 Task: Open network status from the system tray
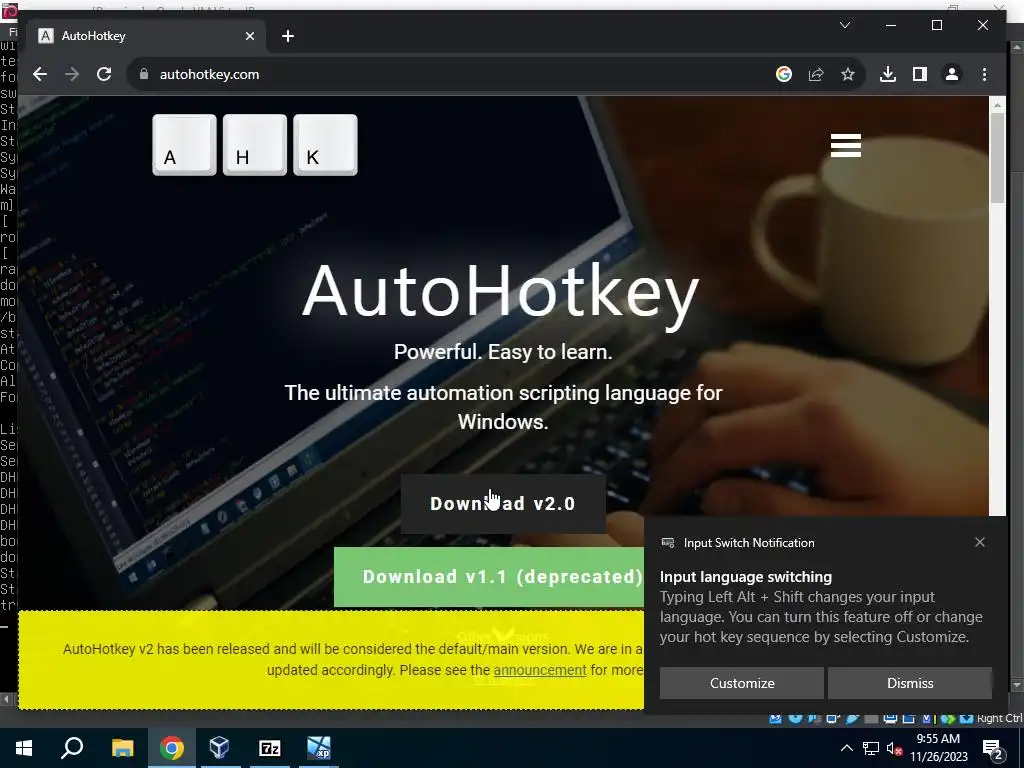tap(871, 748)
